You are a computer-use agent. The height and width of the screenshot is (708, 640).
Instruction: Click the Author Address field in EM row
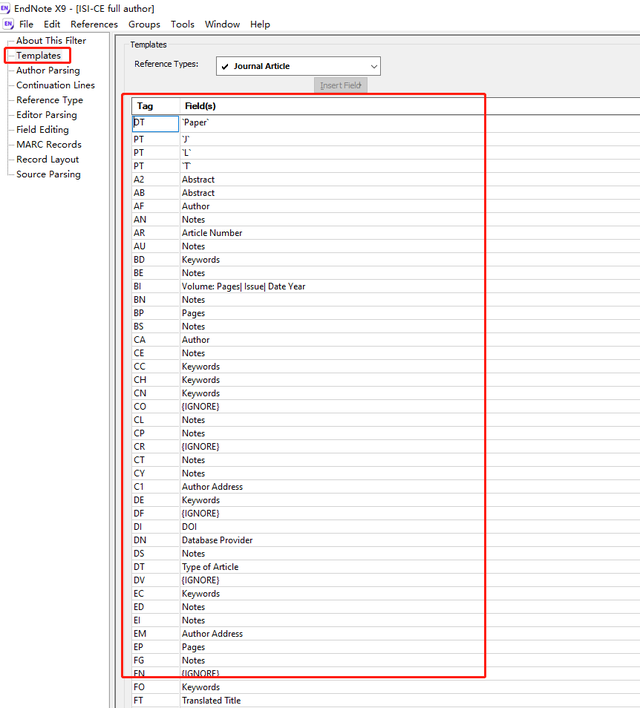coord(410,634)
